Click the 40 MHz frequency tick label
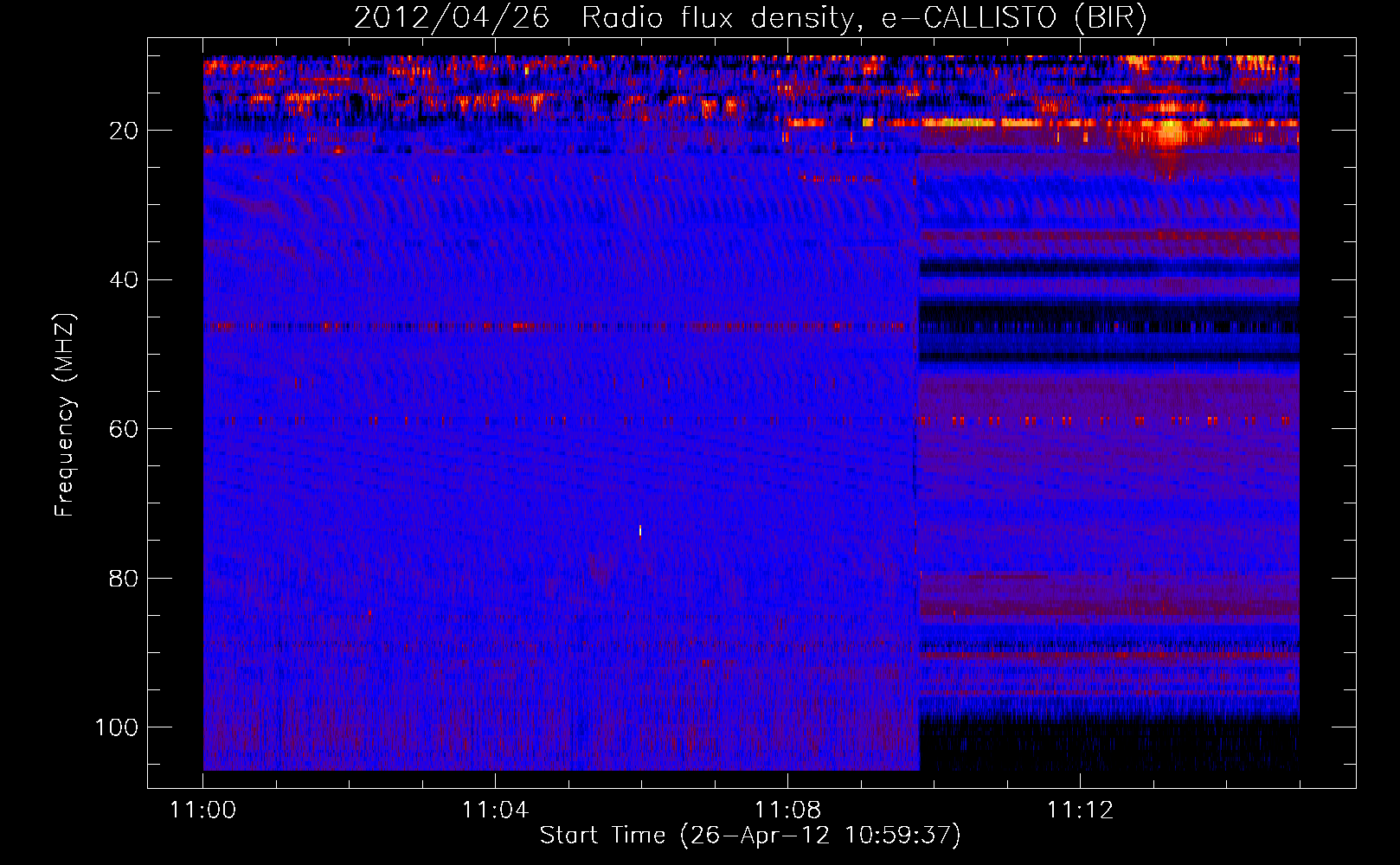1400x865 pixels. [124, 280]
